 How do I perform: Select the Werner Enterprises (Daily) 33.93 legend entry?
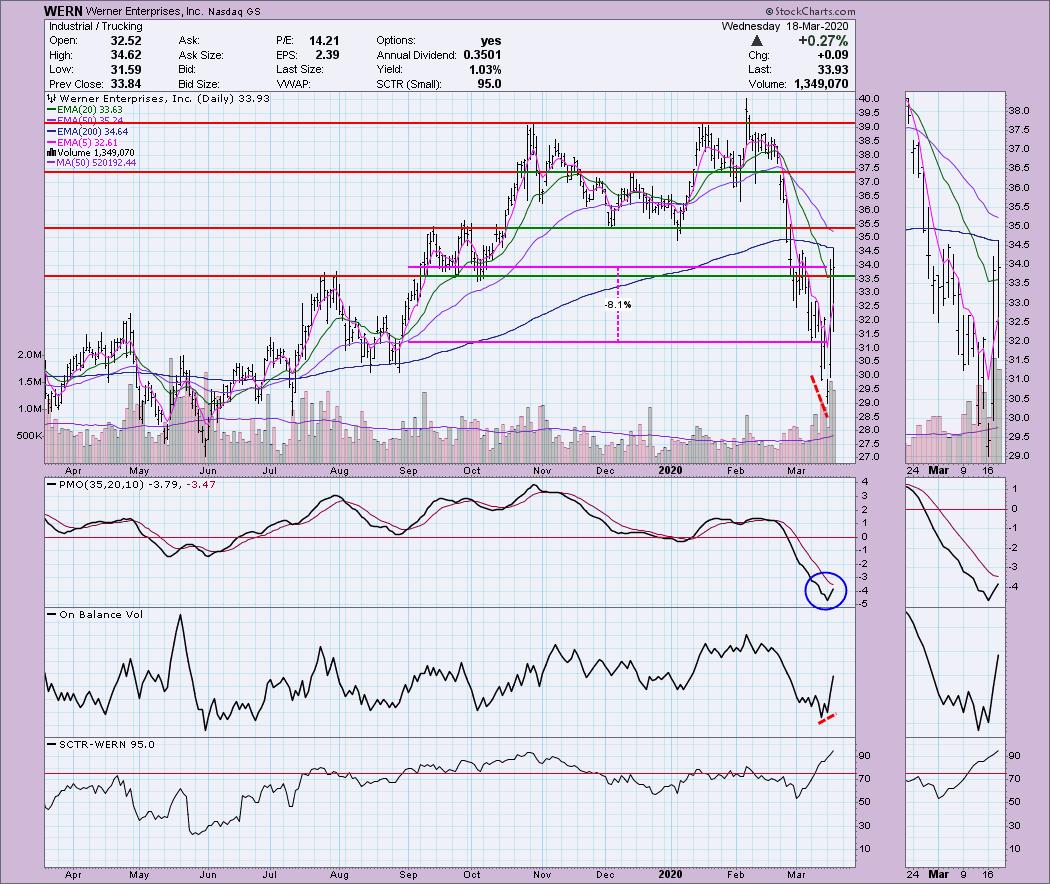coord(165,98)
